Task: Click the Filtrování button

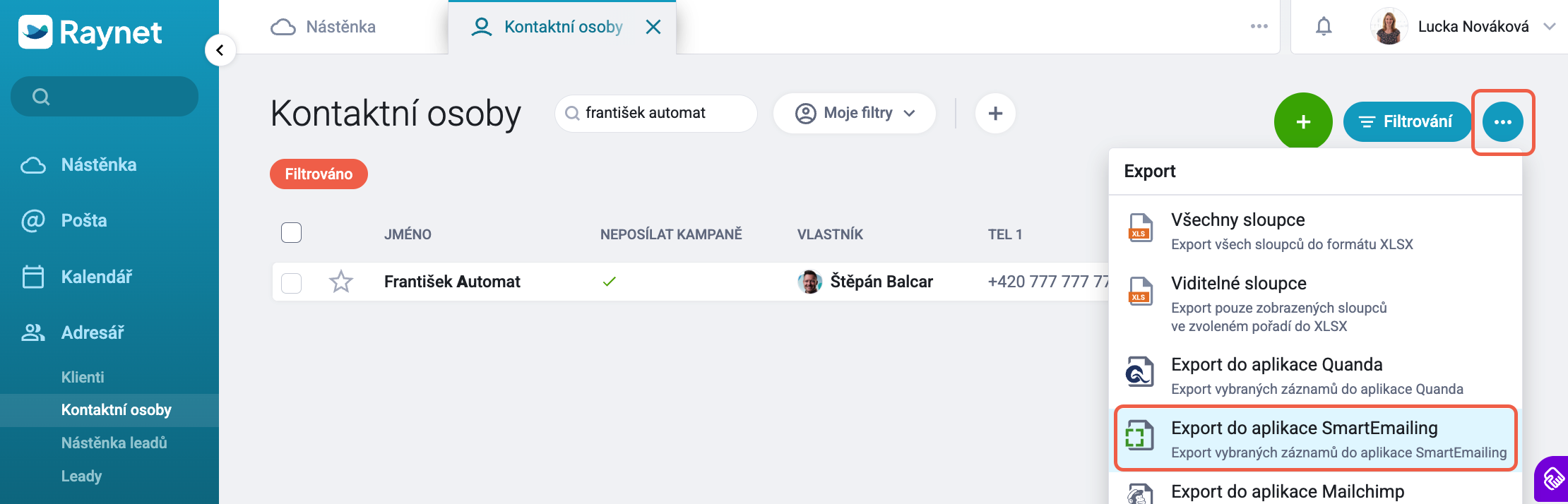Action: click(1407, 121)
